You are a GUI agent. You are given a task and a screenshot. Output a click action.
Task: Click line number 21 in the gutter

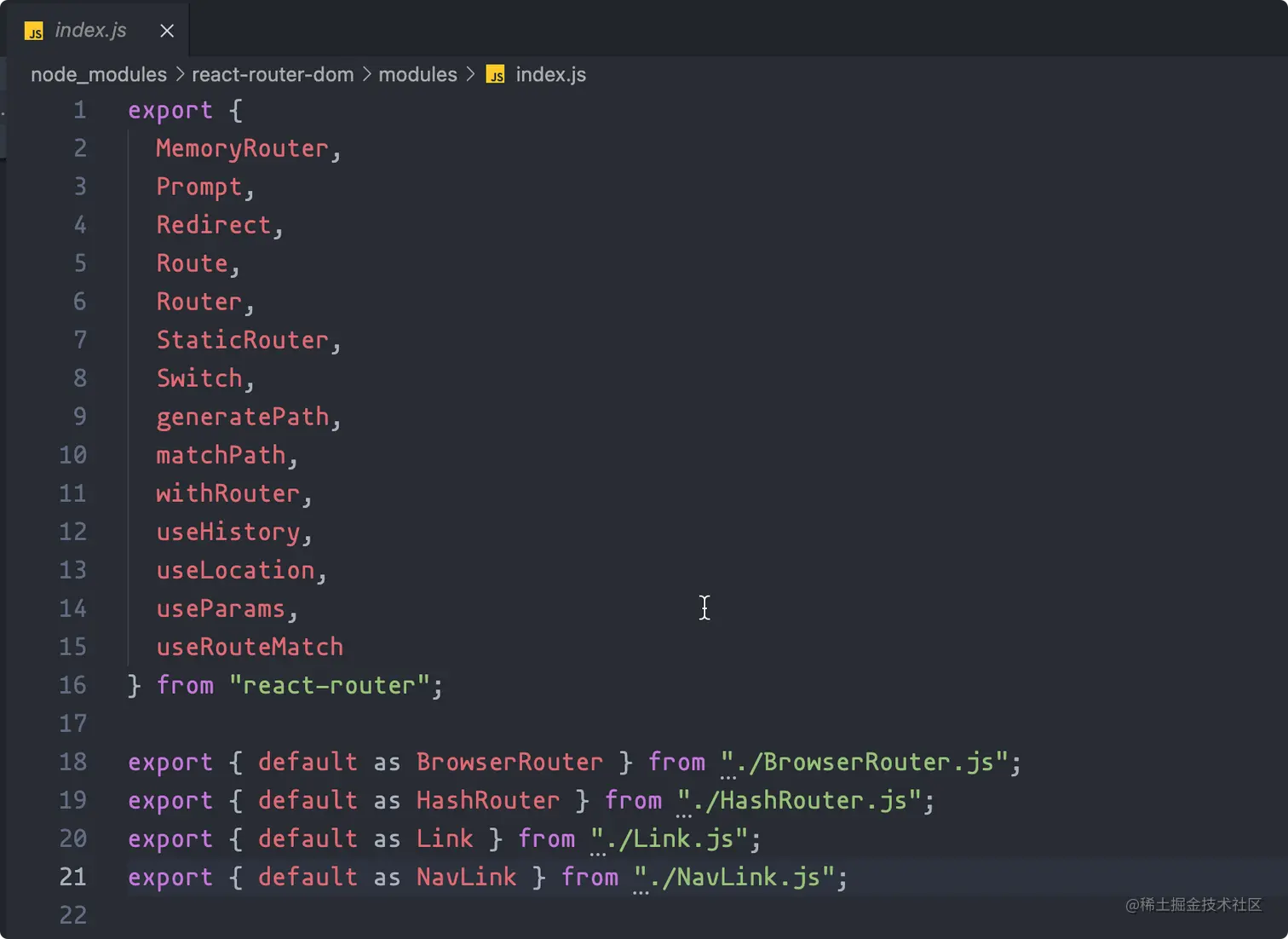click(72, 877)
